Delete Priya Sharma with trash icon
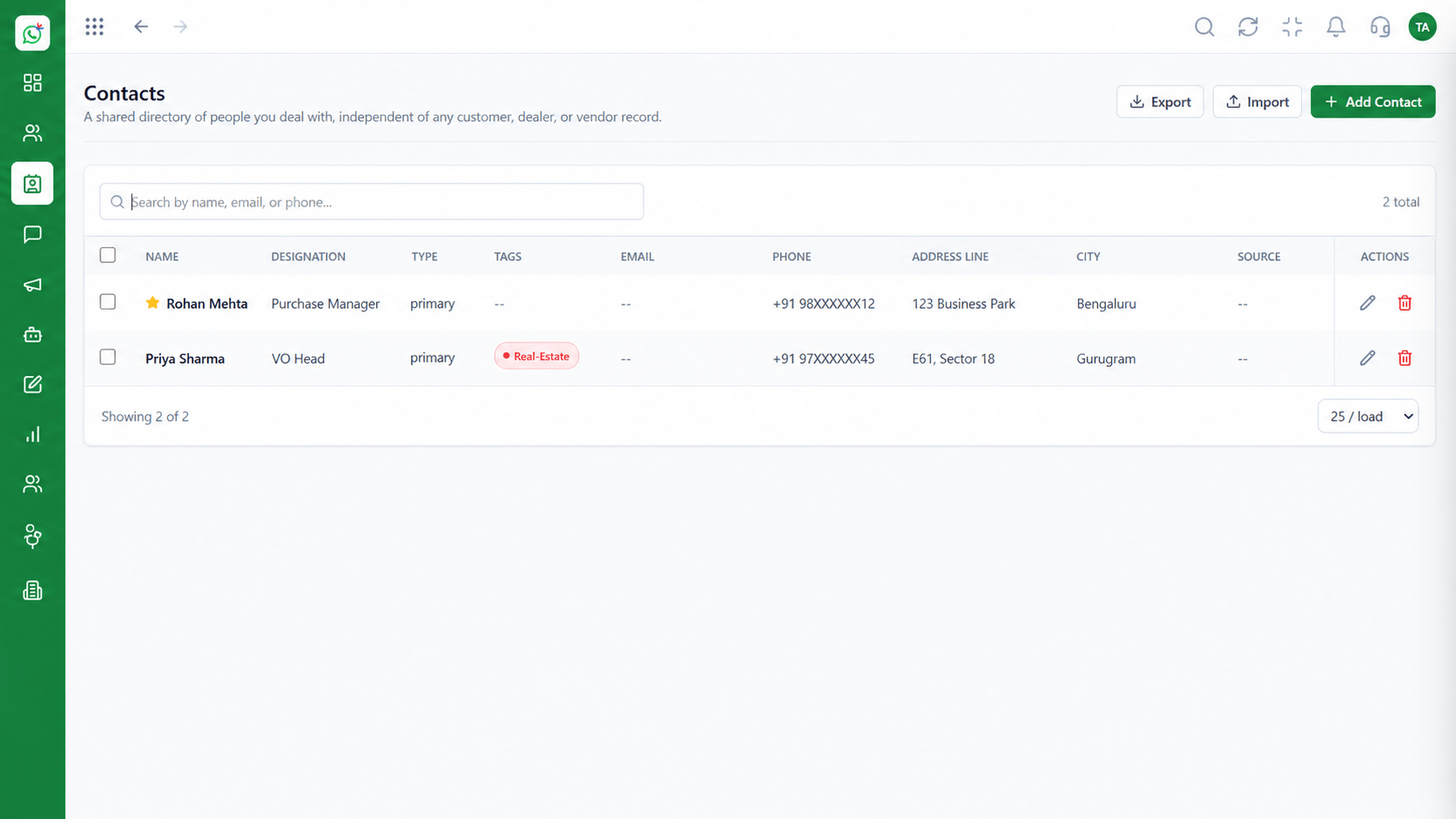The width and height of the screenshot is (1456, 819). [x=1405, y=358]
